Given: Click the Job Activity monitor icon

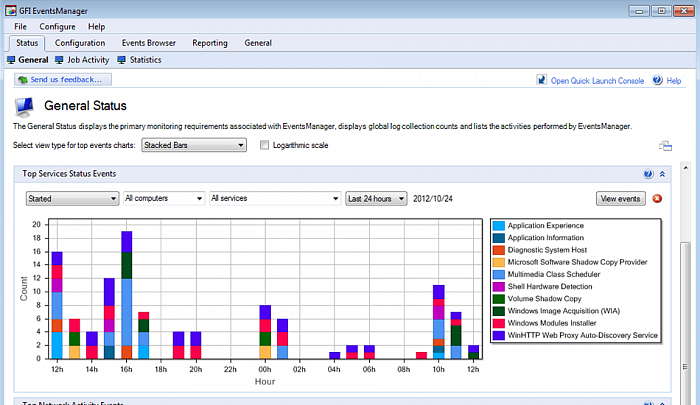Looking at the screenshot, I should tap(59, 60).
